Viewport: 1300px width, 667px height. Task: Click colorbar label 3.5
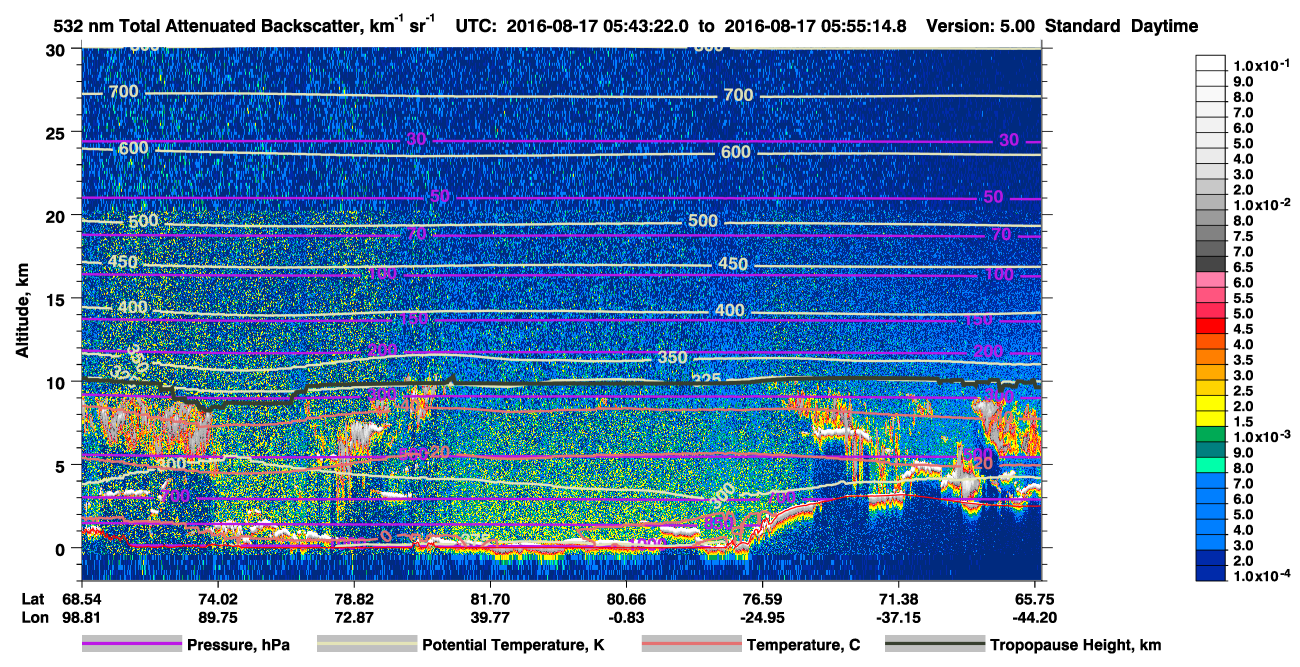pos(1243,360)
